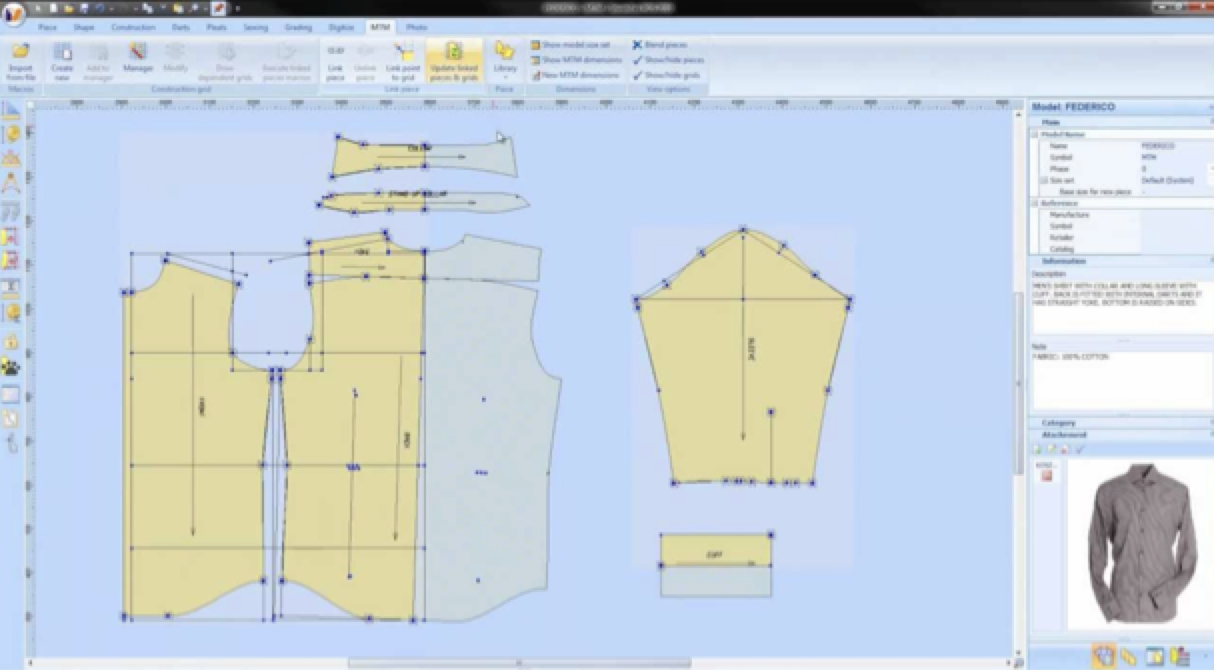Image resolution: width=1214 pixels, height=670 pixels.
Task: Click Create new construction grid
Action: point(62,61)
